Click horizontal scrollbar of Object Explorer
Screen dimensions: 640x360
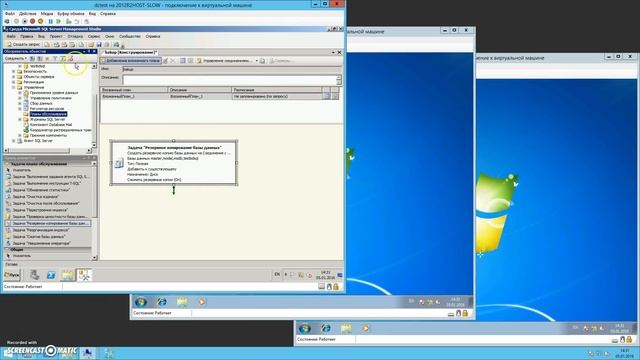[47, 151]
